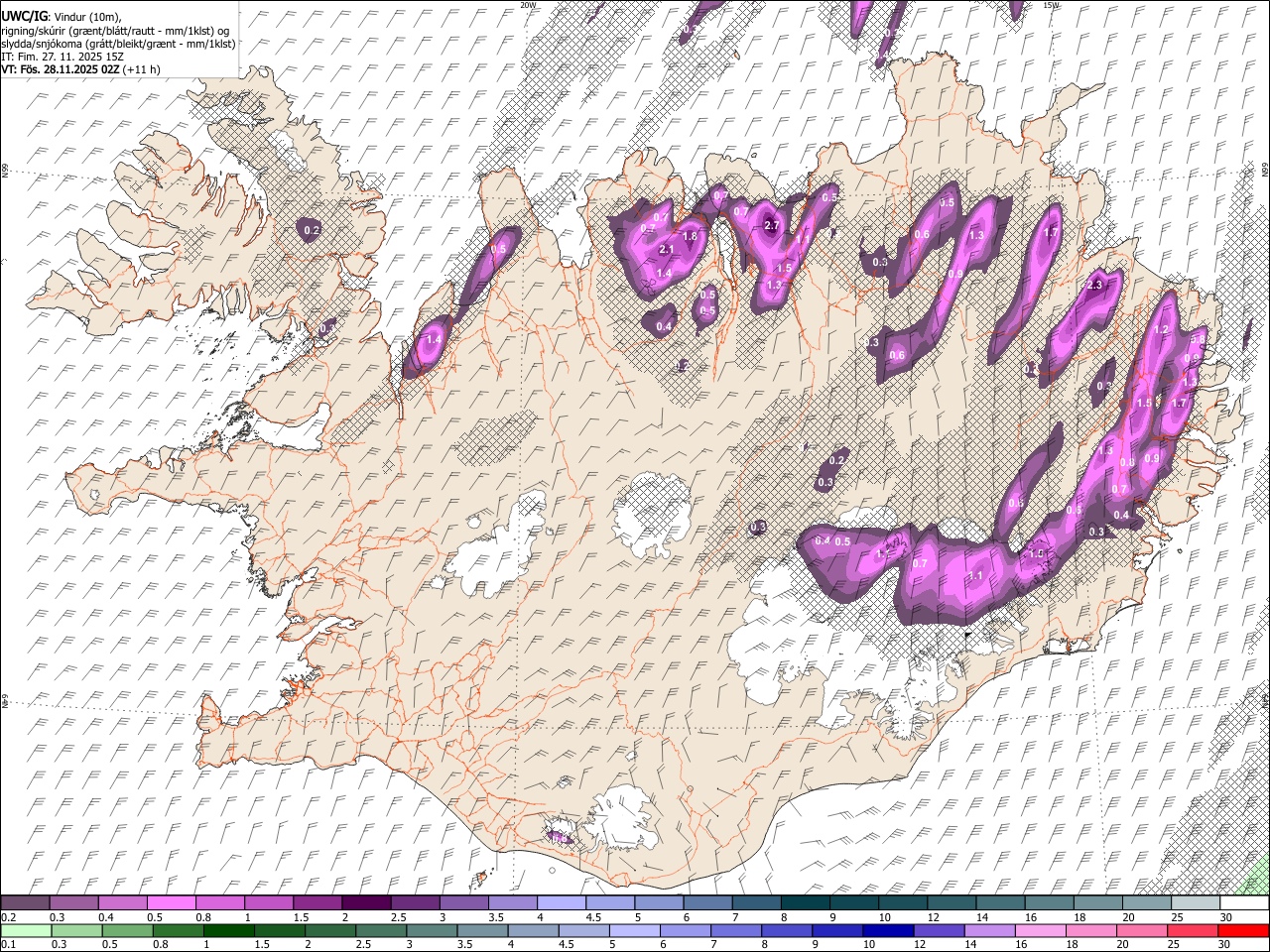The image size is (1270, 952).
Task: Click the bold UWC/IG title text
Action: [24, 16]
